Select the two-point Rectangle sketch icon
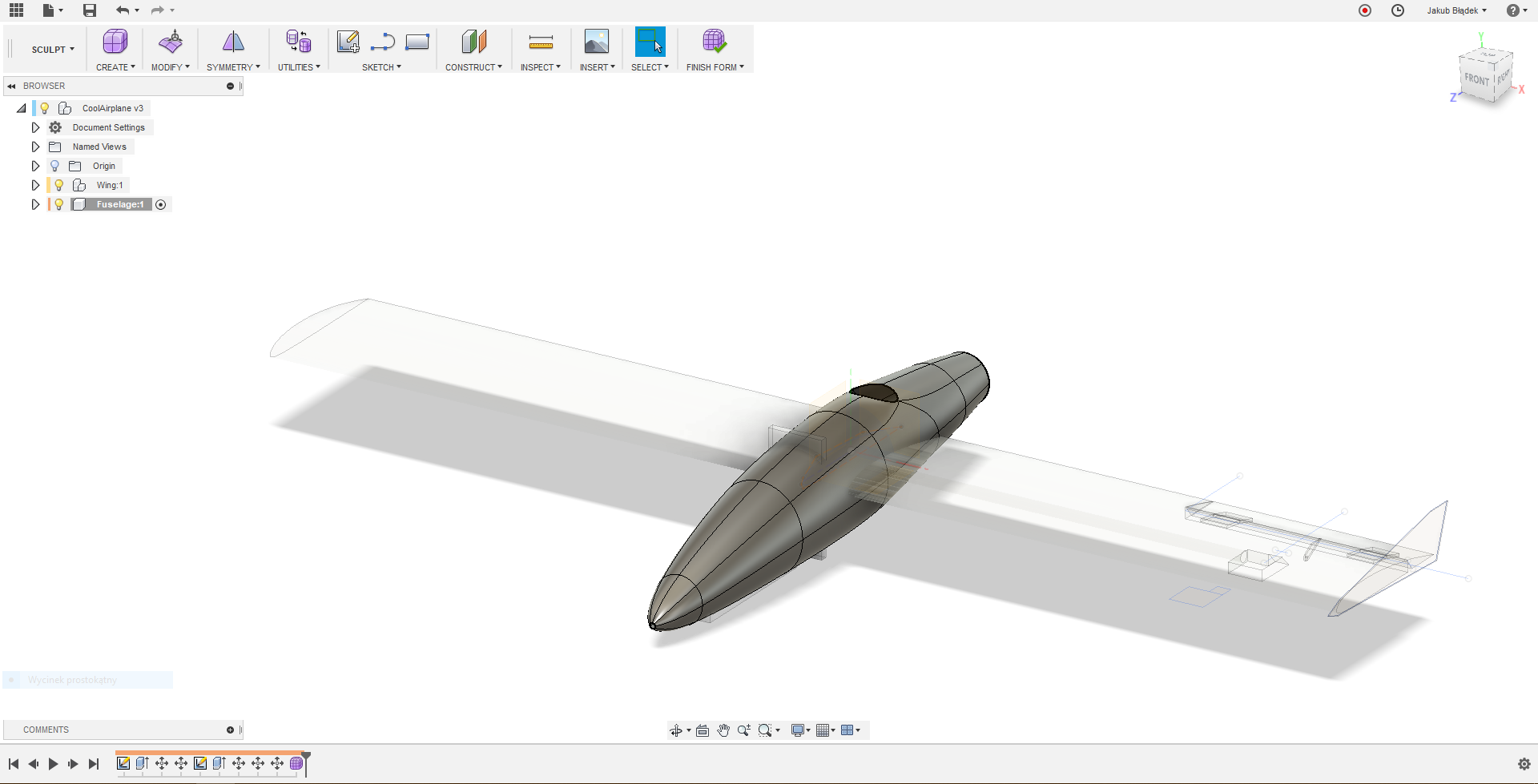Image resolution: width=1538 pixels, height=784 pixels. tap(417, 42)
